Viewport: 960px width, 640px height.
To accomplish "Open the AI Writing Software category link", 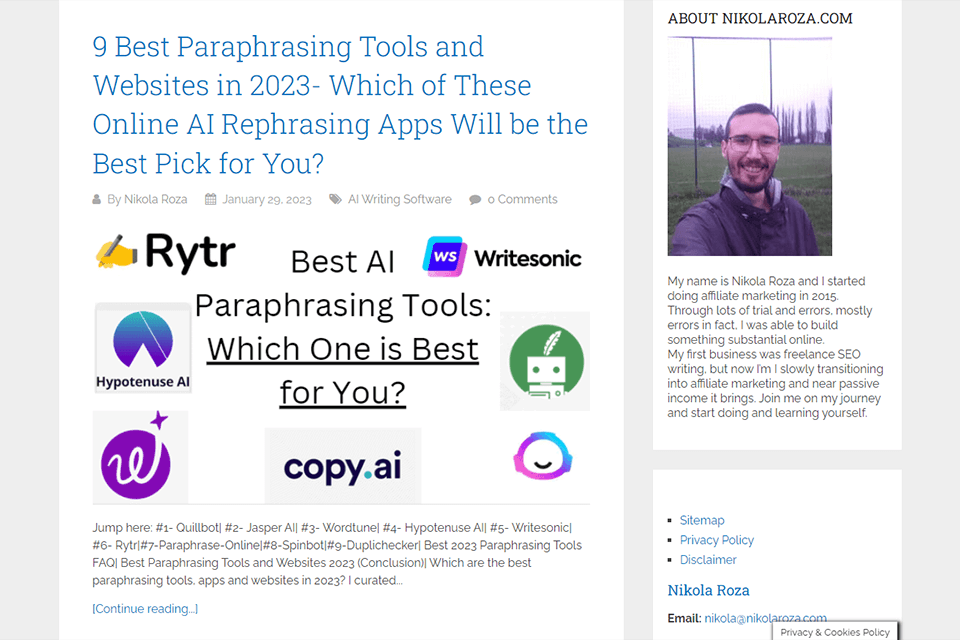I will pos(400,199).
